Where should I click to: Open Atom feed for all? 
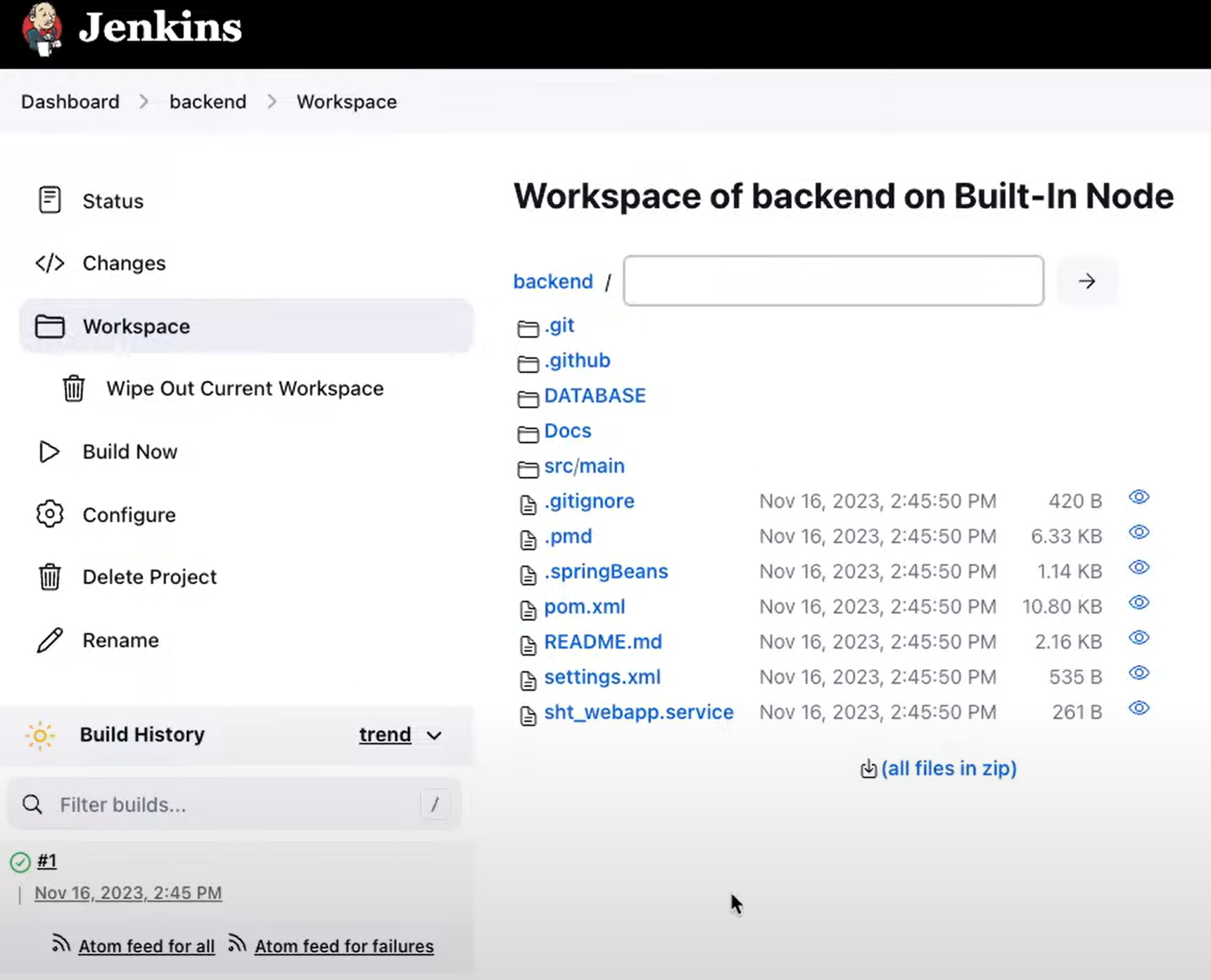pyautogui.click(x=146, y=946)
